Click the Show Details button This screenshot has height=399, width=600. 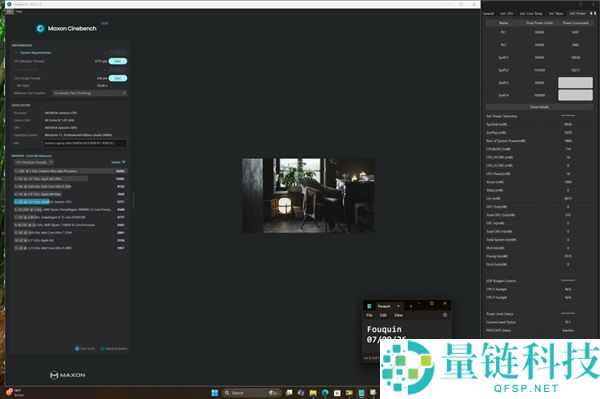coord(539,107)
